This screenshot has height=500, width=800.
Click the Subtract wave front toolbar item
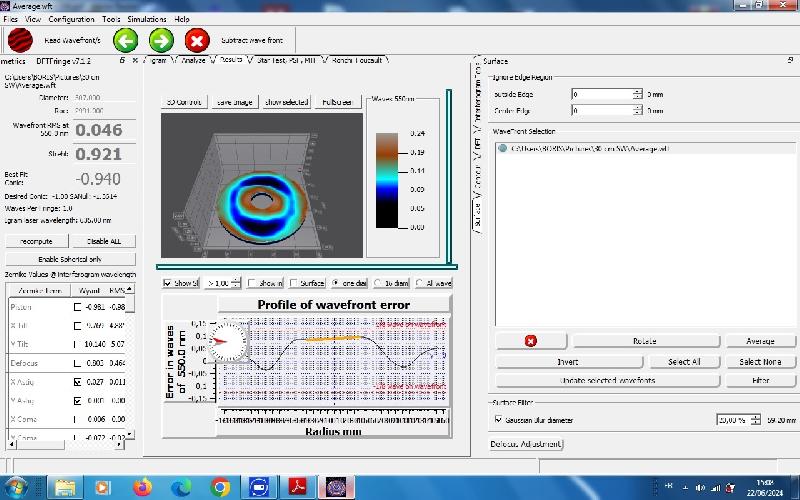252,40
